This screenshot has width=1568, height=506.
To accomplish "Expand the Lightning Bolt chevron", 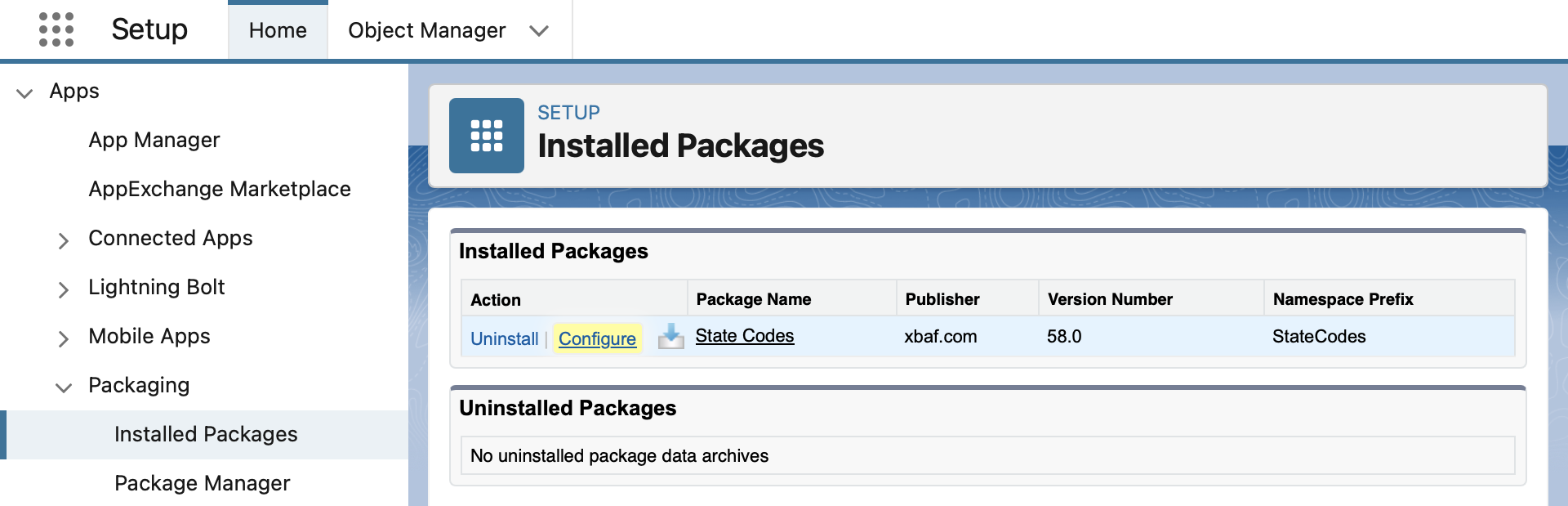I will tap(63, 289).
